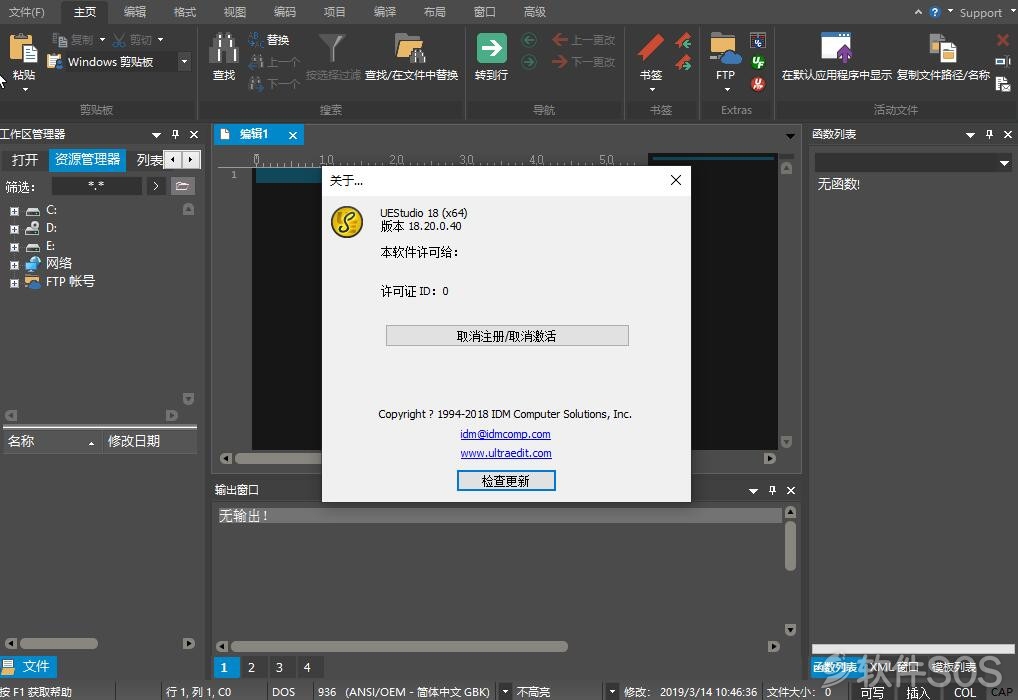Screen dimensions: 1018x700
Task: Open the Workspace Manager panel menu arrow
Action: coord(156,135)
